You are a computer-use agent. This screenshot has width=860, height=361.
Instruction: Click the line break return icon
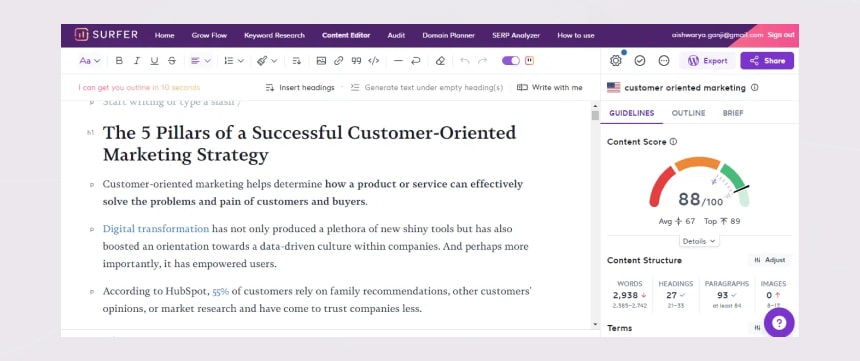point(416,61)
